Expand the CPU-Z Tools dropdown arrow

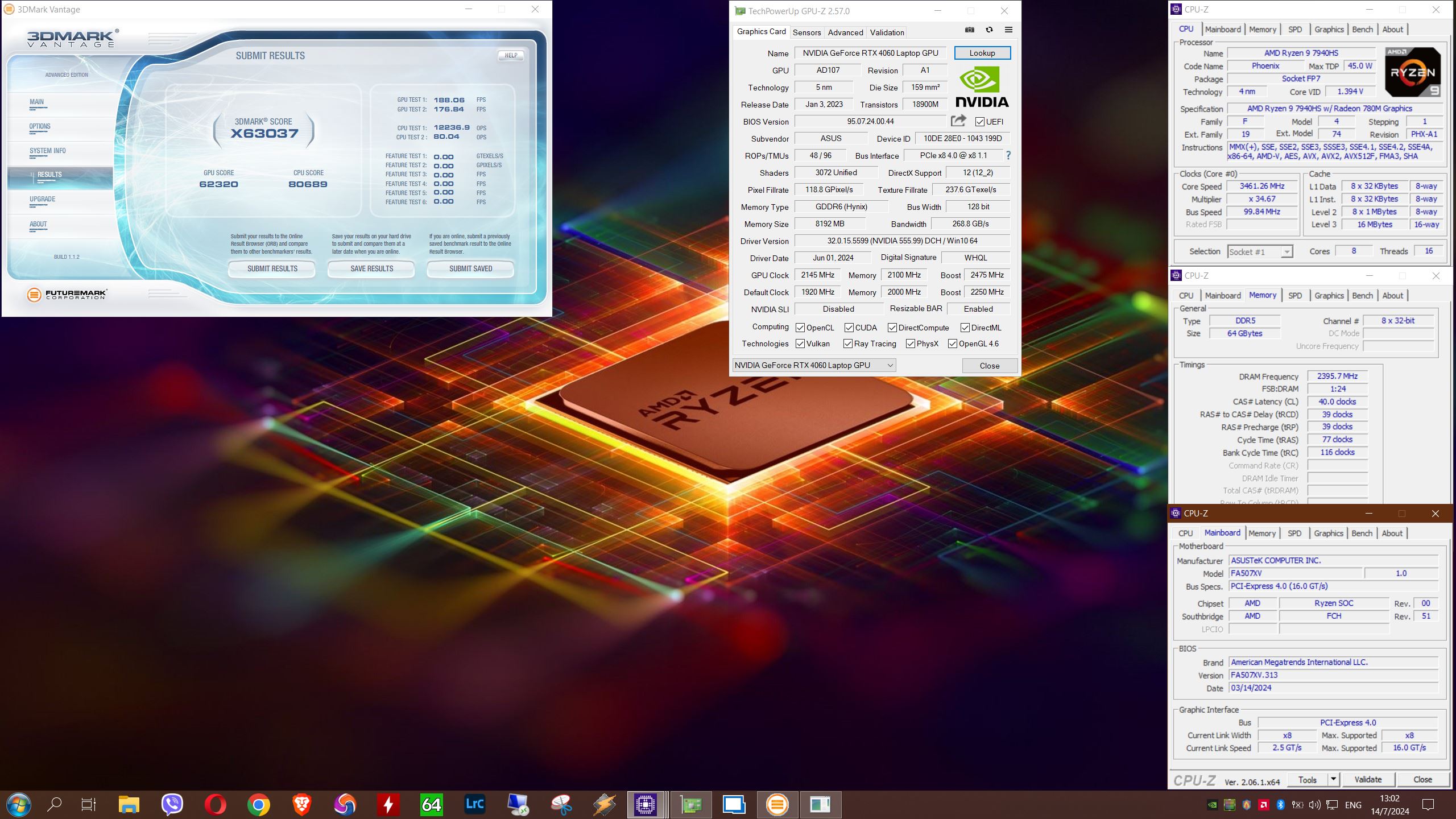pos(1333,779)
